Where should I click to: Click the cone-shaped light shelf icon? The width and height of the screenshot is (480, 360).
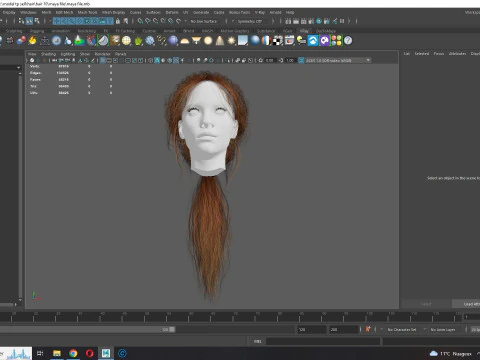coord(220,41)
